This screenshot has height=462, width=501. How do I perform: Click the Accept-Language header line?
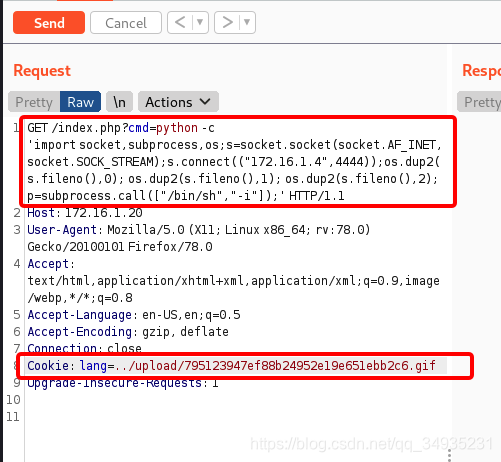134,315
